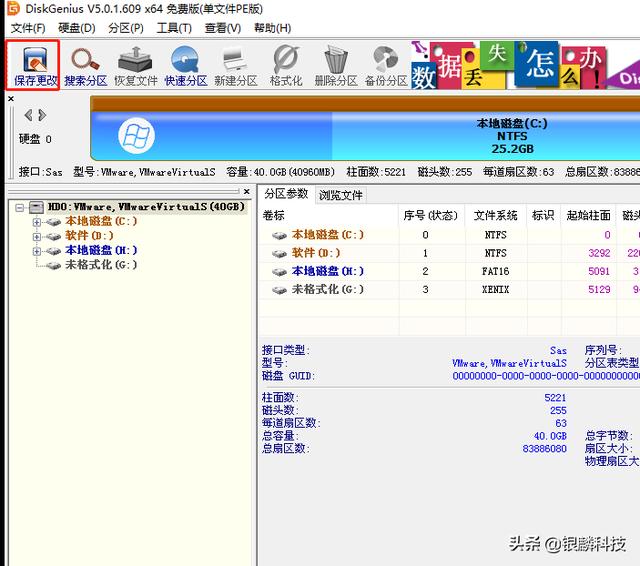Open the 恢复文件 recover files tool
This screenshot has height=566, width=640.
pyautogui.click(x=136, y=65)
